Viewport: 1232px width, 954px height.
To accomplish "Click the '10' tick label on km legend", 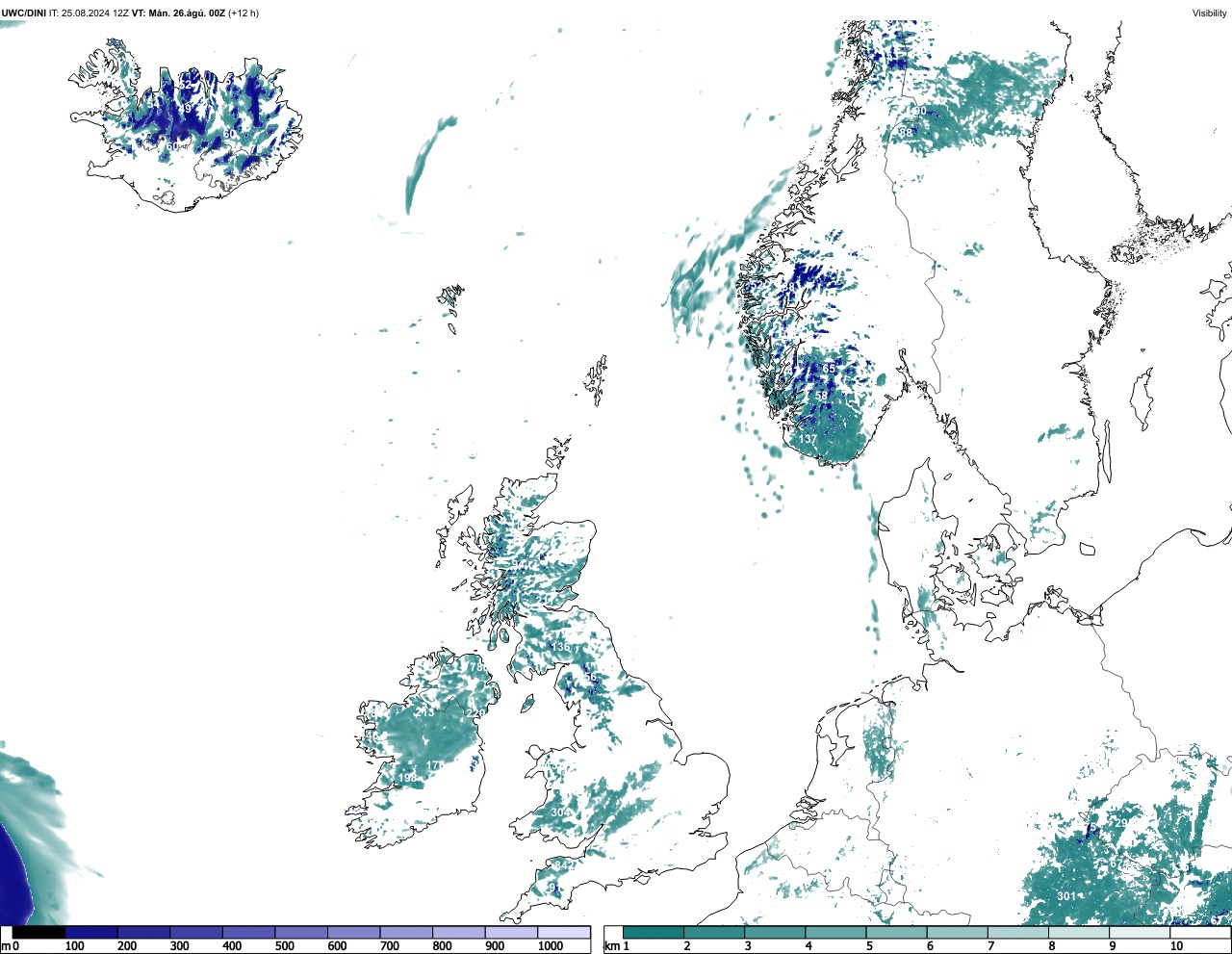I will pos(1176,946).
